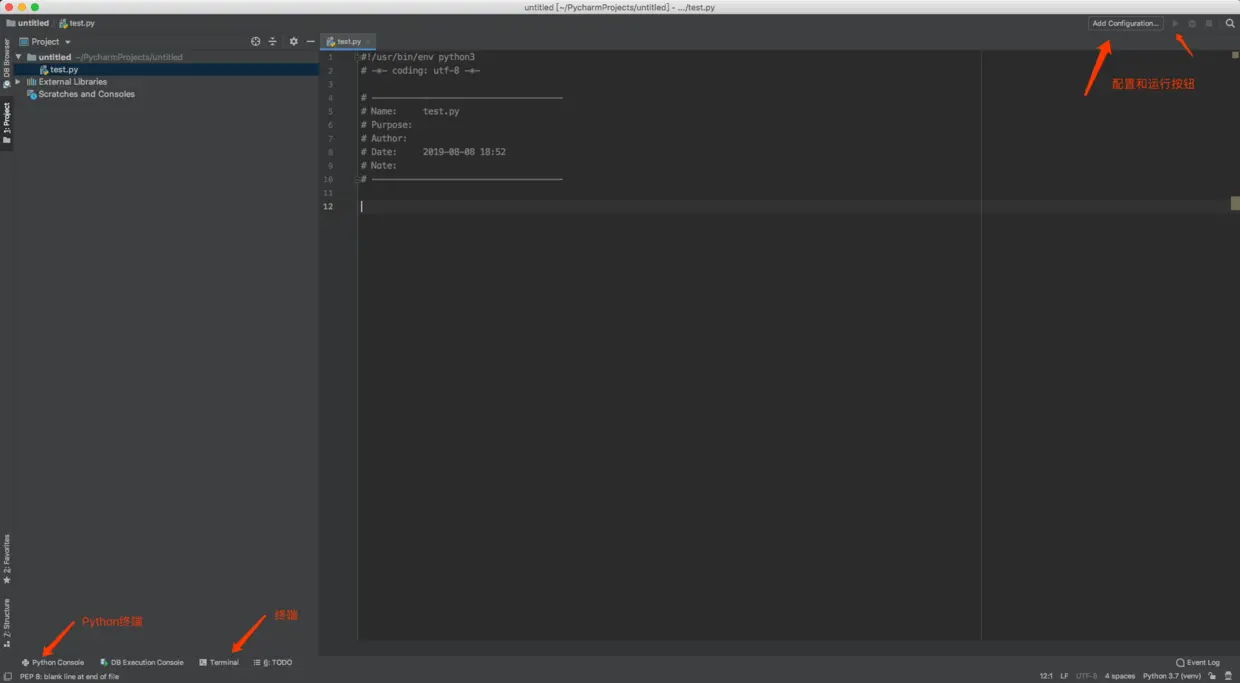This screenshot has width=1240, height=683.
Task: Open the Search Everywhere magnifier
Action: [1230, 22]
